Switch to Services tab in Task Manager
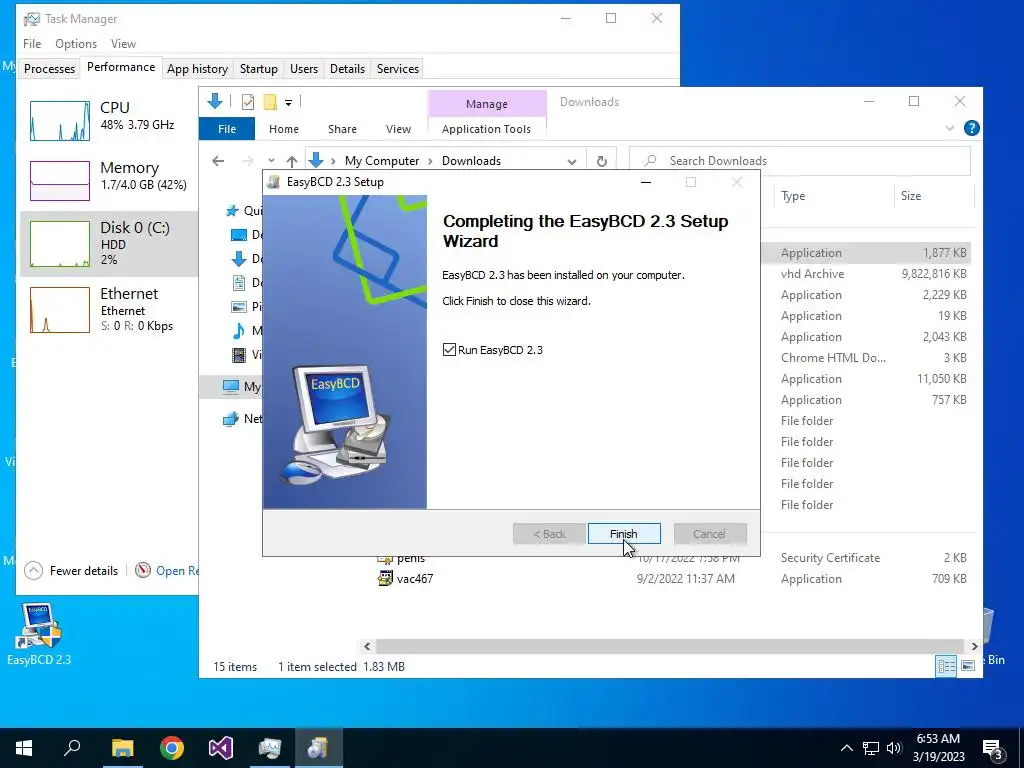This screenshot has width=1024, height=768. click(x=398, y=69)
